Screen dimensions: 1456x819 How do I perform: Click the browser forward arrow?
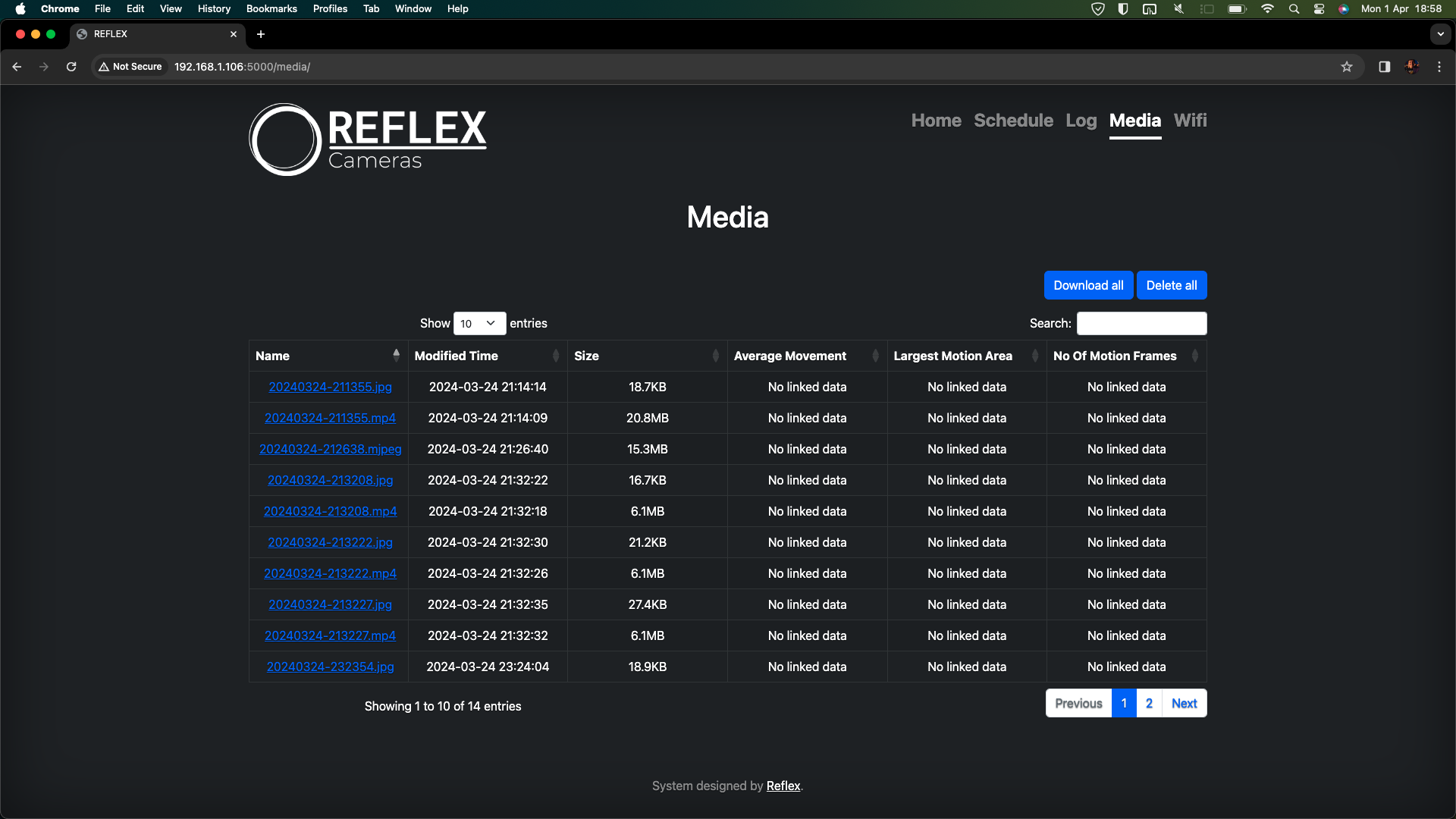point(44,67)
